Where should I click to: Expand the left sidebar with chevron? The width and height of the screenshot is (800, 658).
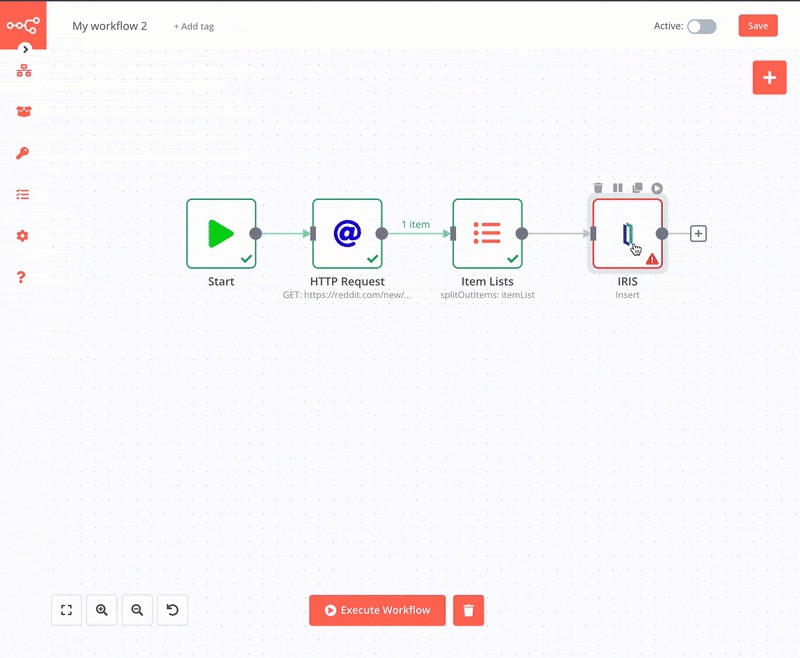(x=26, y=48)
